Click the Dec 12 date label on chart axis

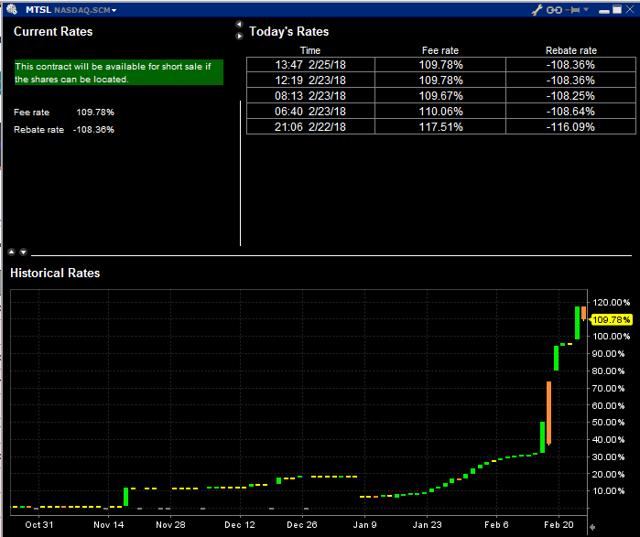pyautogui.click(x=240, y=525)
